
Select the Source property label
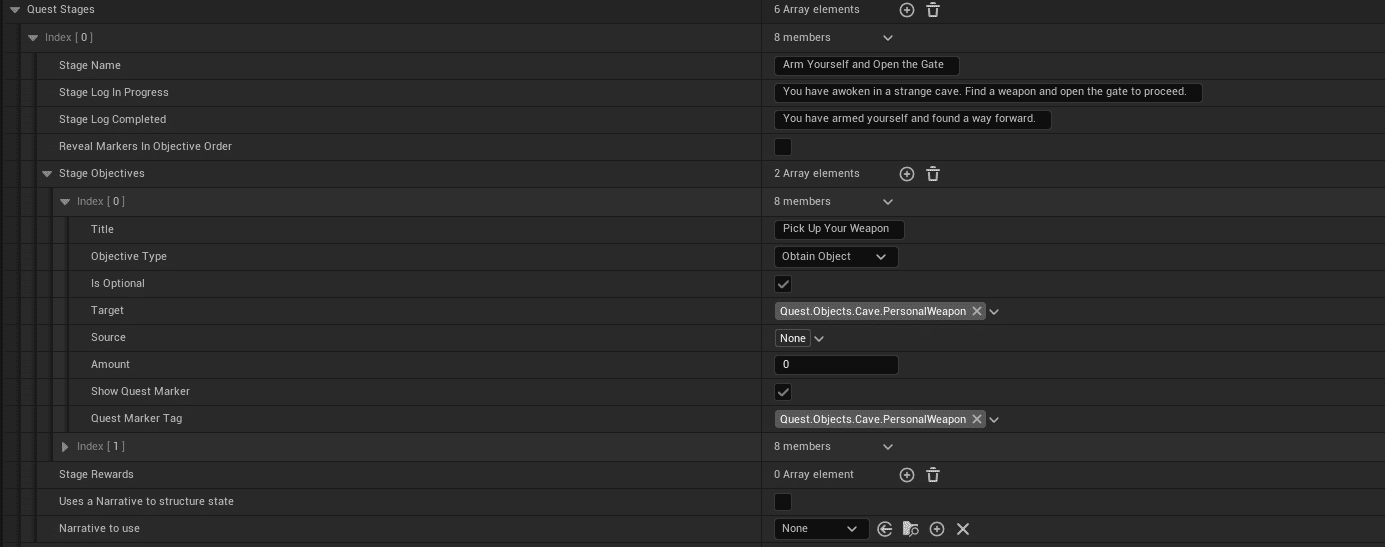pyautogui.click(x=108, y=338)
